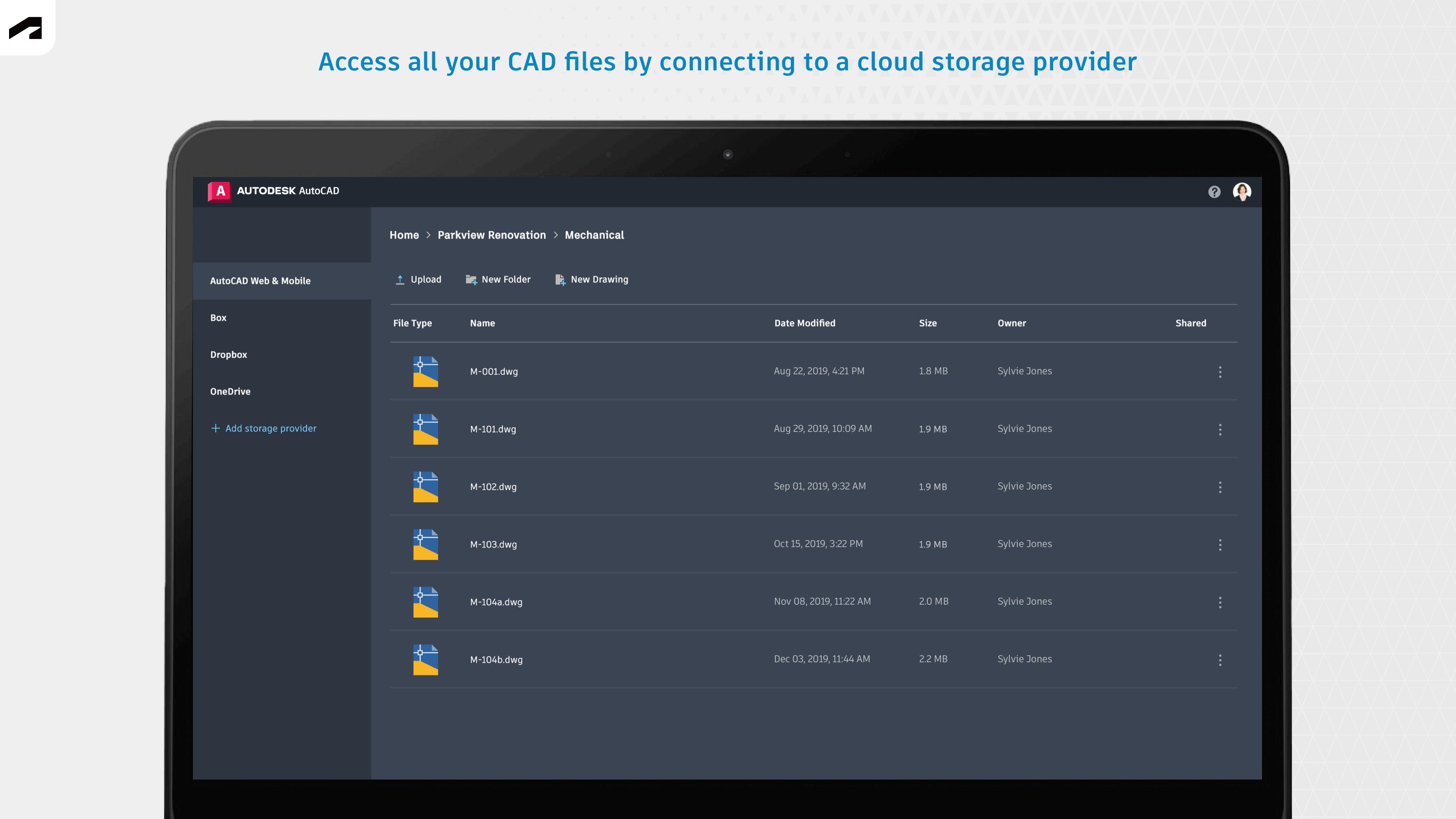
Task: Select the New Folder icon
Action: tap(471, 279)
